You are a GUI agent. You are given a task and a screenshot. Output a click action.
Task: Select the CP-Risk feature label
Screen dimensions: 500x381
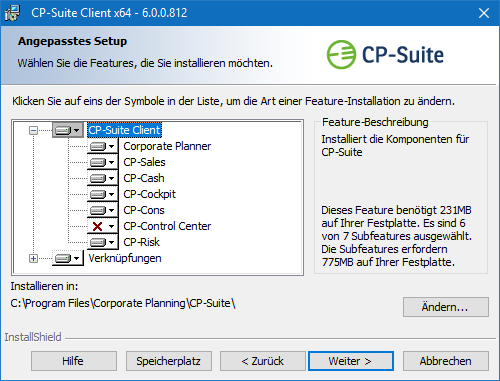(141, 242)
